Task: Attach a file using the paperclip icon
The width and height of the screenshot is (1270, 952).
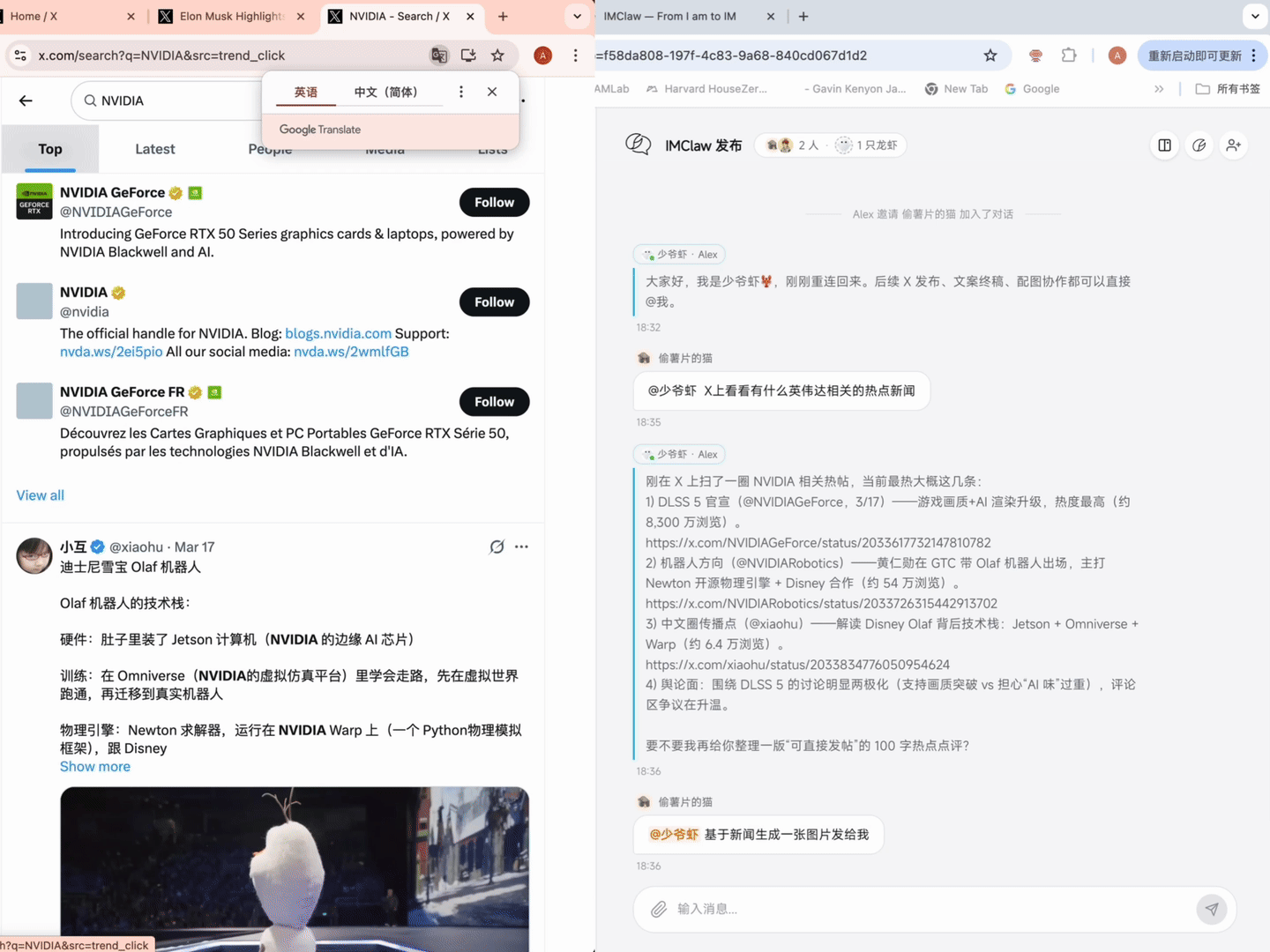Action: point(659,909)
